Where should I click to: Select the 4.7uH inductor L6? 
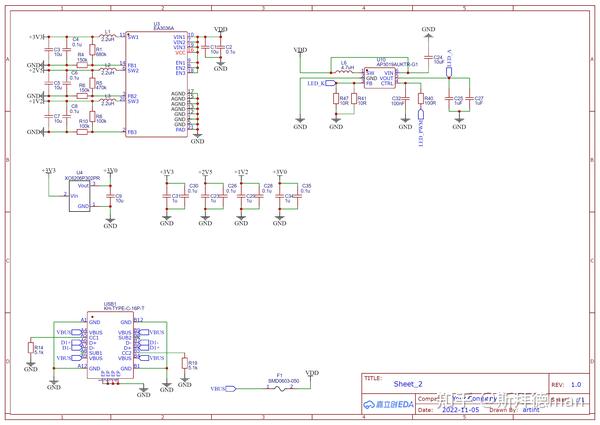tap(344, 72)
